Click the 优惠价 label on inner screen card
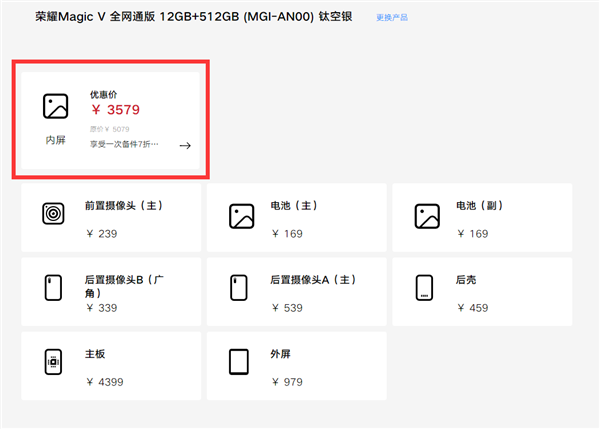This screenshot has height=429, width=600. [104, 95]
